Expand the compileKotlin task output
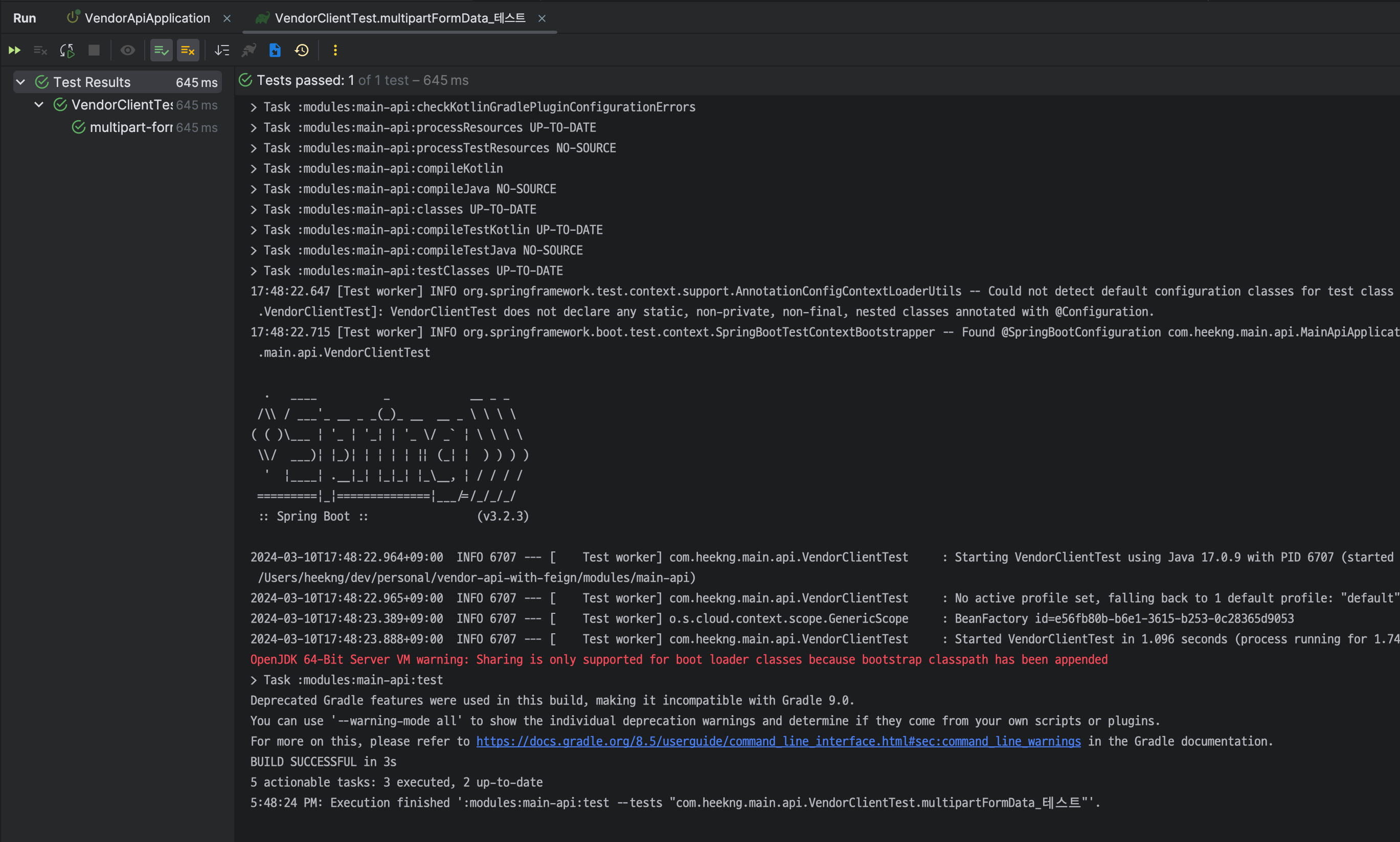 pos(254,169)
